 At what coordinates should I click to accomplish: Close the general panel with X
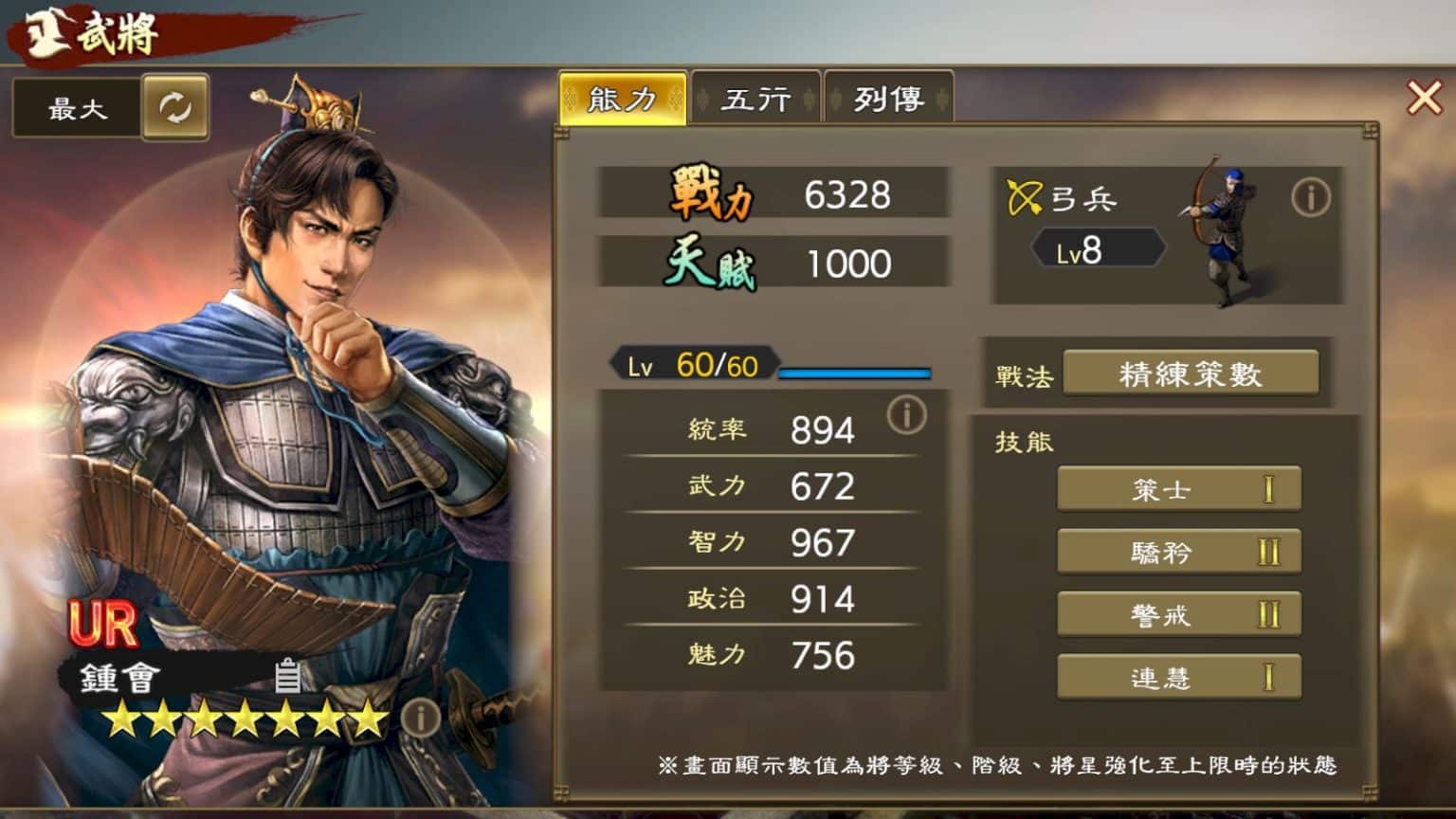click(1424, 97)
